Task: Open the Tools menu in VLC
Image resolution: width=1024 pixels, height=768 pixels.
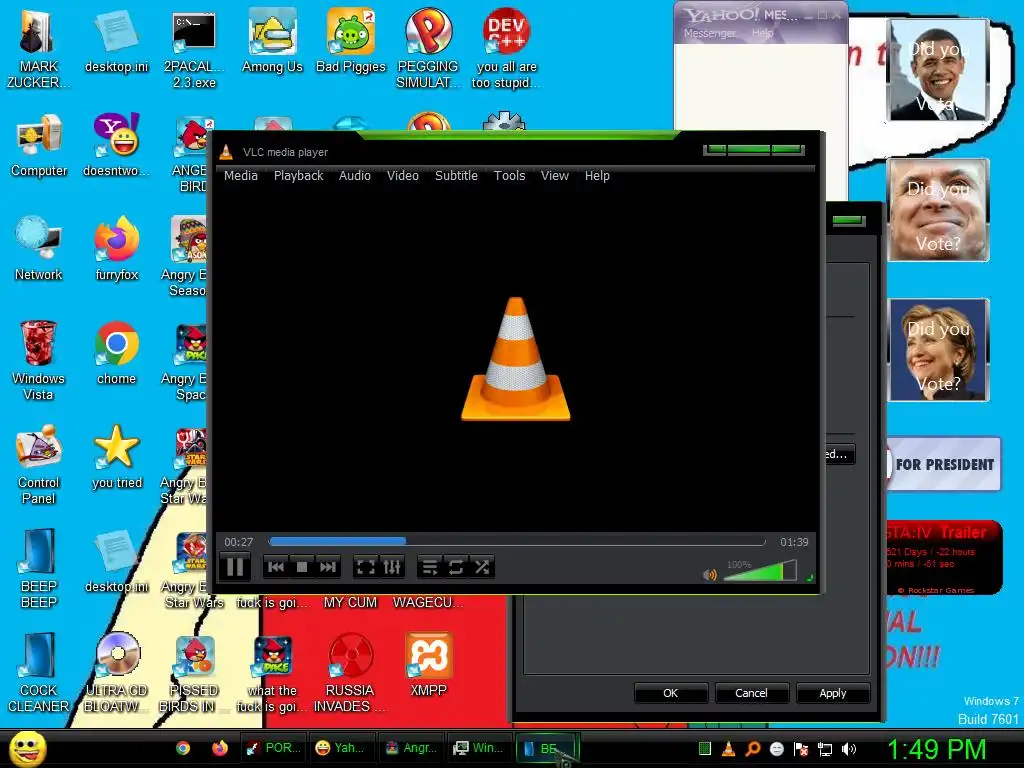Action: (x=509, y=176)
